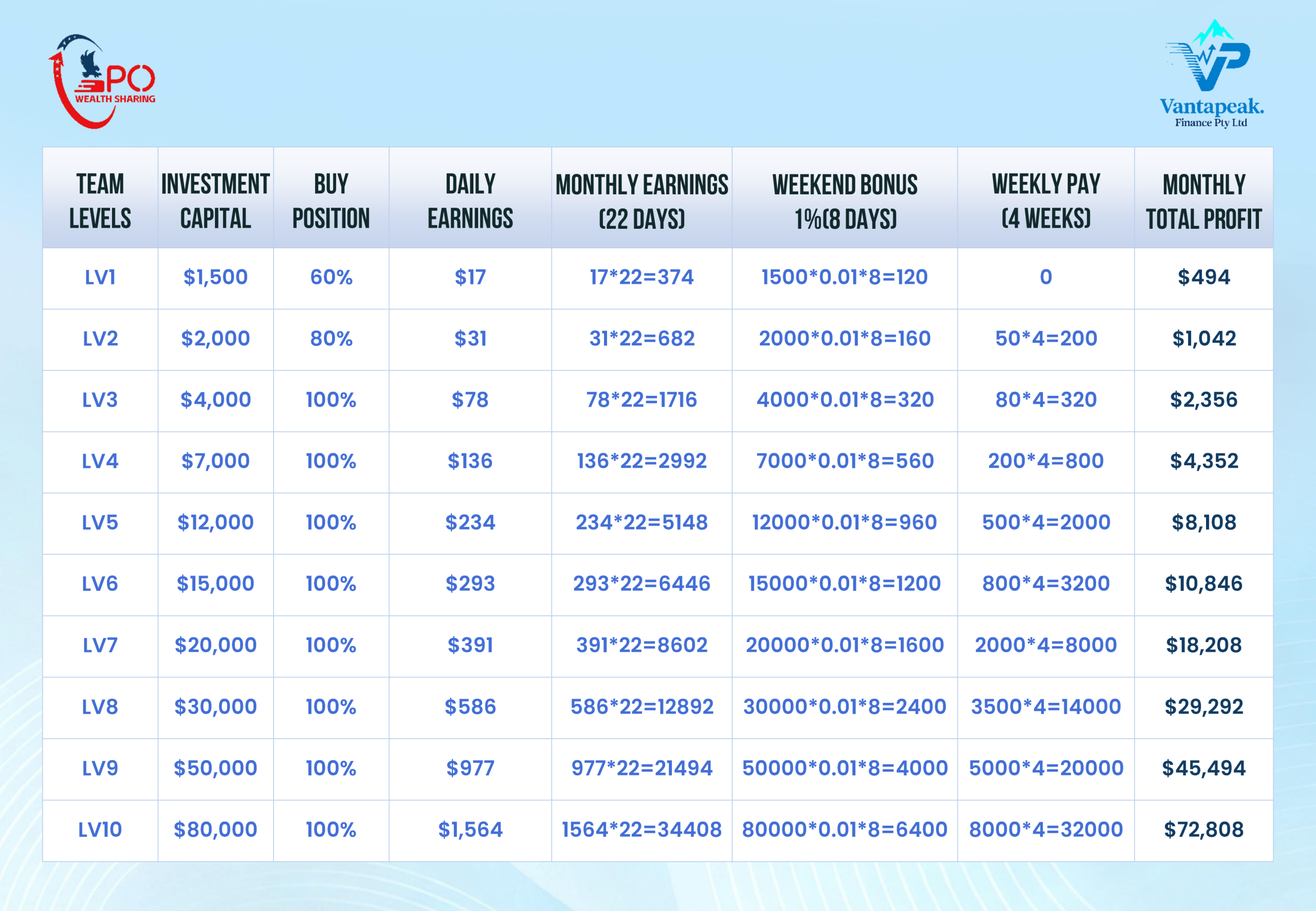Click the Team Levels column header
Viewport: 1316px width, 911px height.
[x=100, y=201]
